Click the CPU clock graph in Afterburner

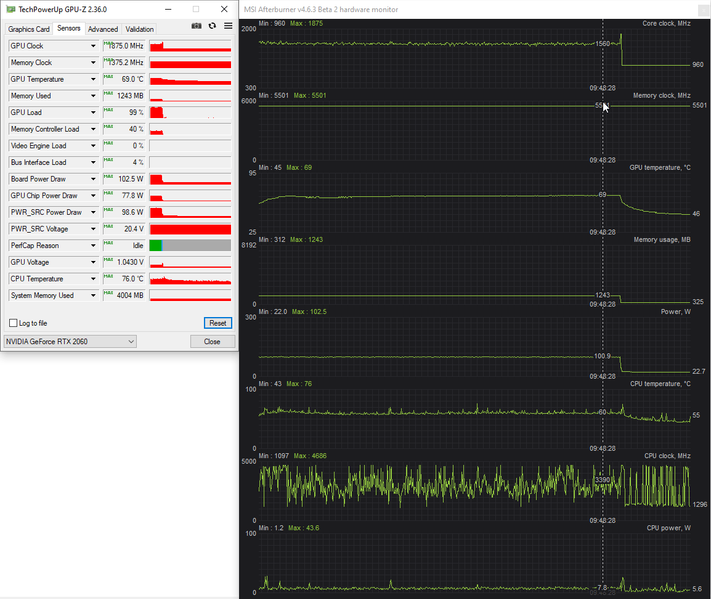[475, 491]
